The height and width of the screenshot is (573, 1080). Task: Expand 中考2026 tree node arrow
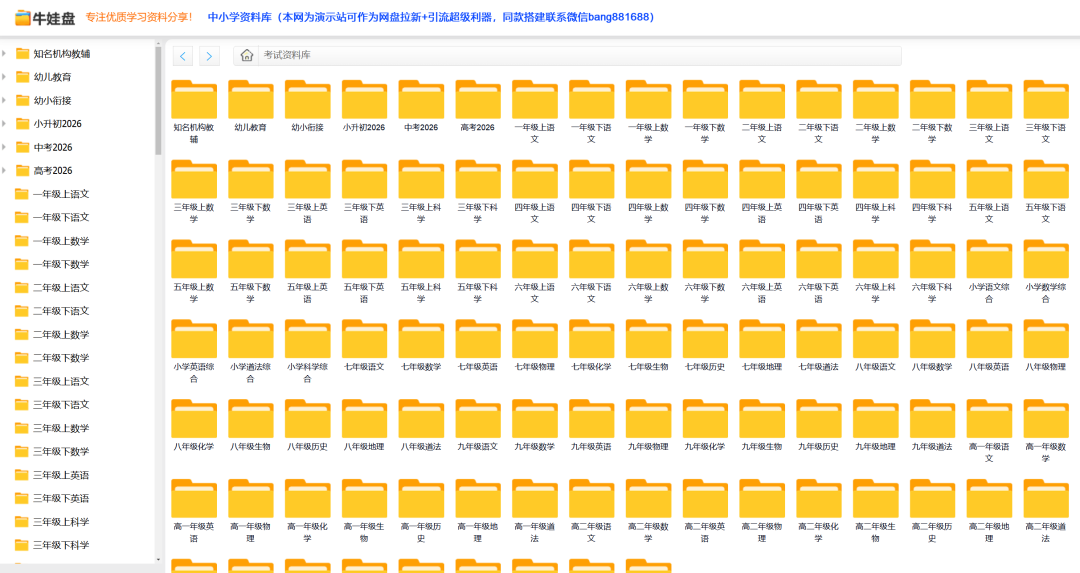pyautogui.click(x=5, y=147)
